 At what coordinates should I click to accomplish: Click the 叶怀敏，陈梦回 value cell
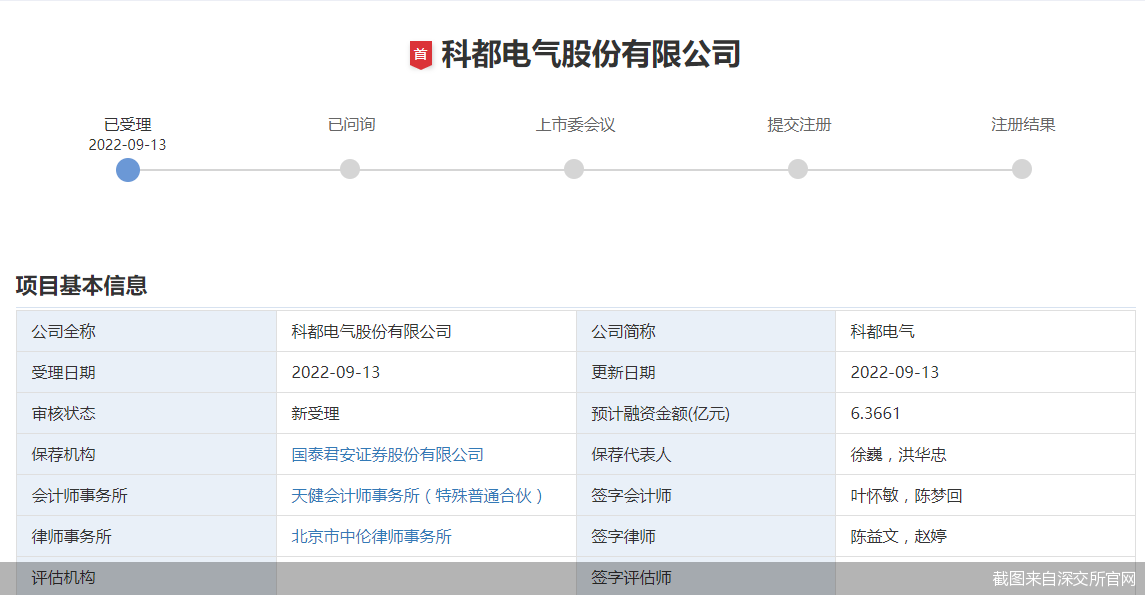pos(985,495)
